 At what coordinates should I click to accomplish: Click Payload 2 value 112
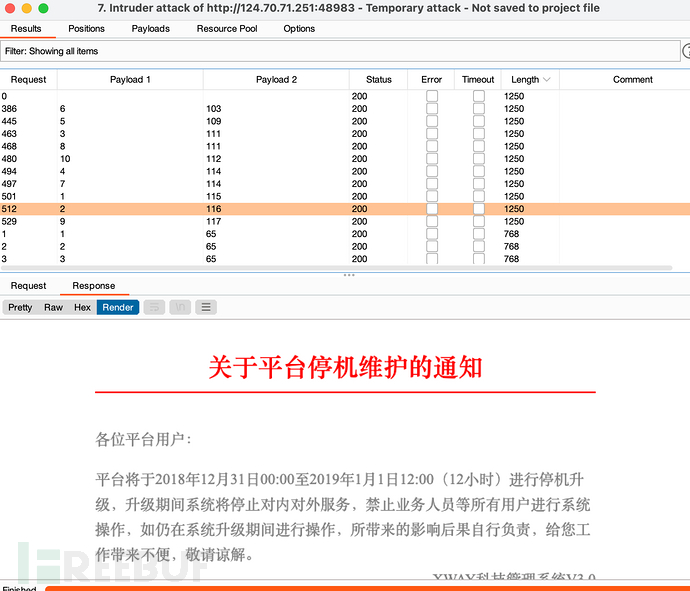(x=213, y=158)
